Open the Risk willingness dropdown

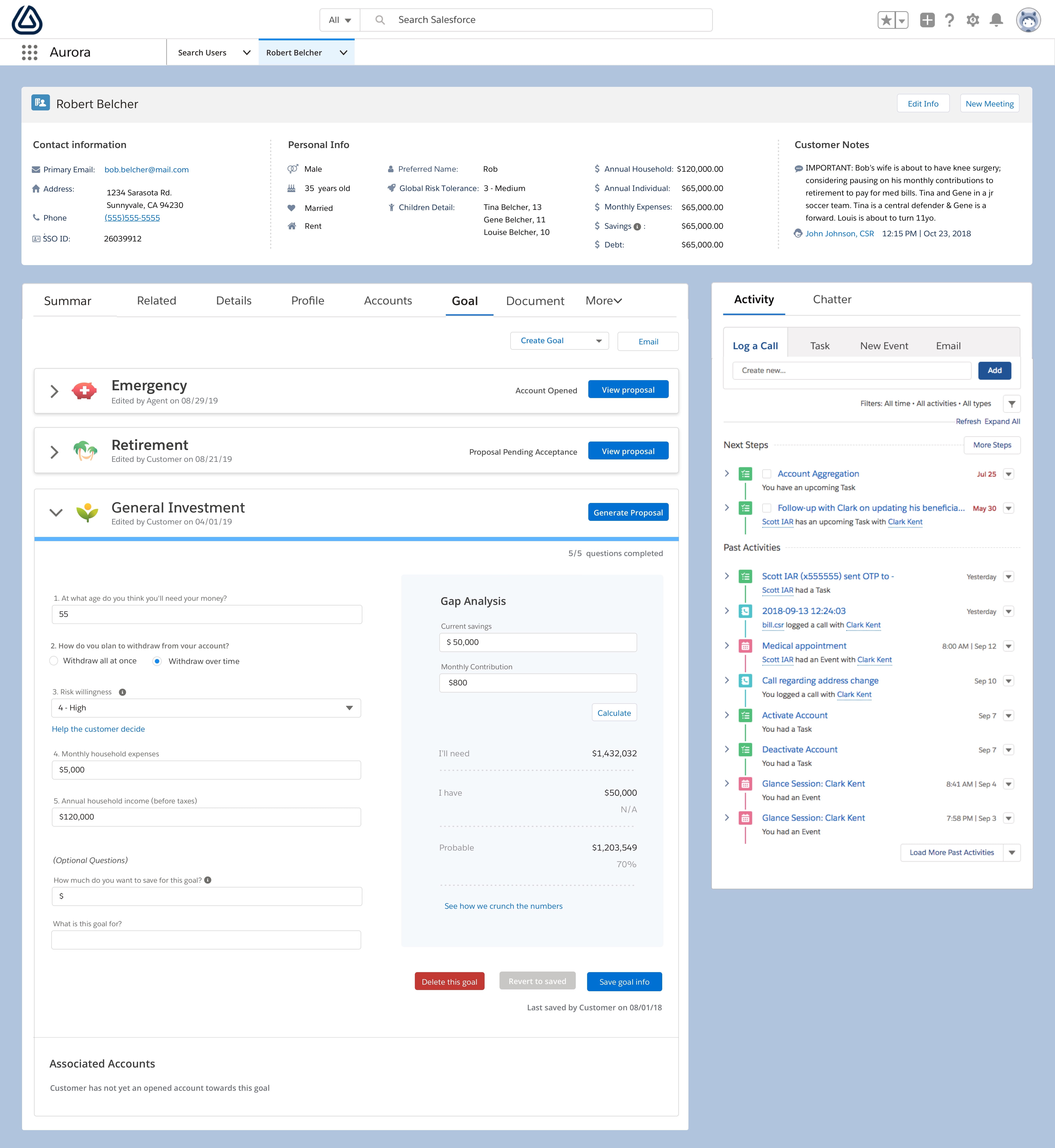pyautogui.click(x=206, y=708)
